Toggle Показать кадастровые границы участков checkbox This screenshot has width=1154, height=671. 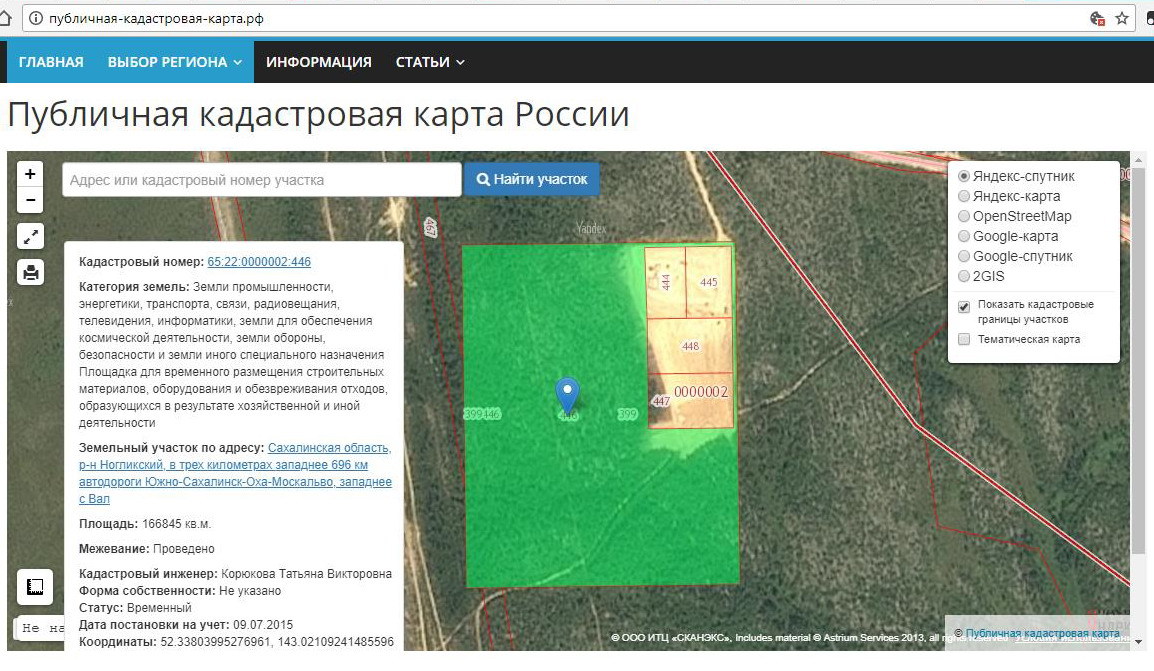point(964,307)
